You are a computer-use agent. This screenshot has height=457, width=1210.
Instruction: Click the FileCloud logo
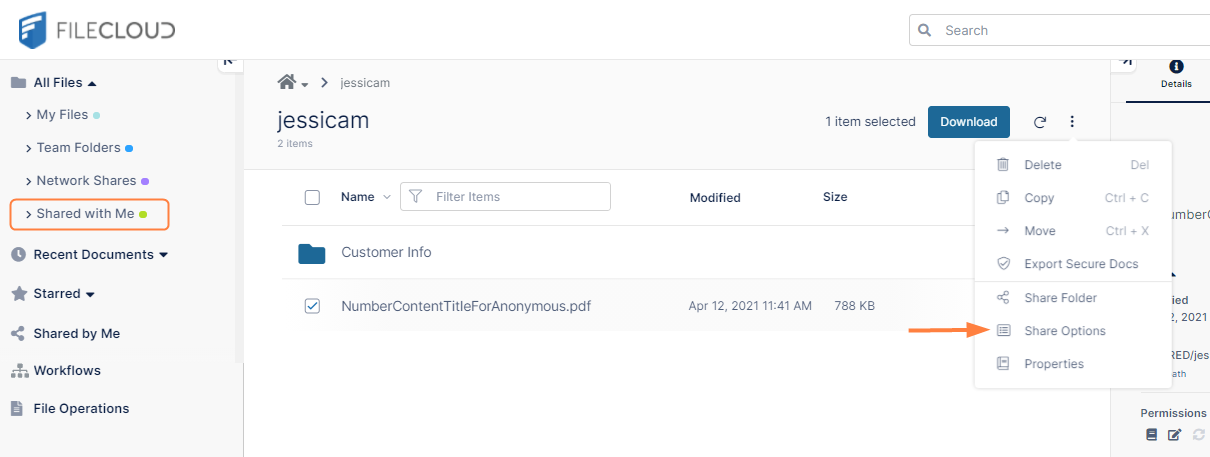click(x=97, y=30)
